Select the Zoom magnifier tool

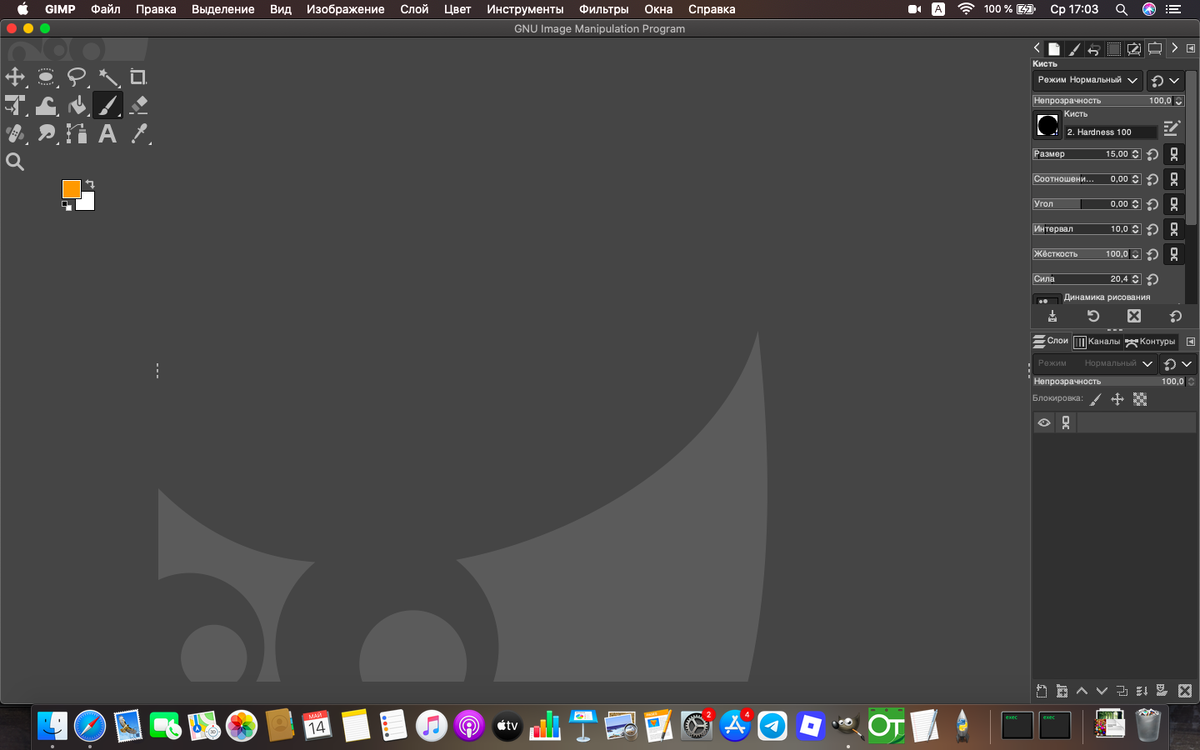15,161
